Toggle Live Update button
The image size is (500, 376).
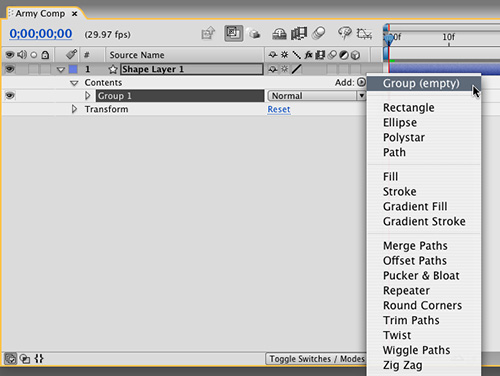pyautogui.click(x=234, y=33)
